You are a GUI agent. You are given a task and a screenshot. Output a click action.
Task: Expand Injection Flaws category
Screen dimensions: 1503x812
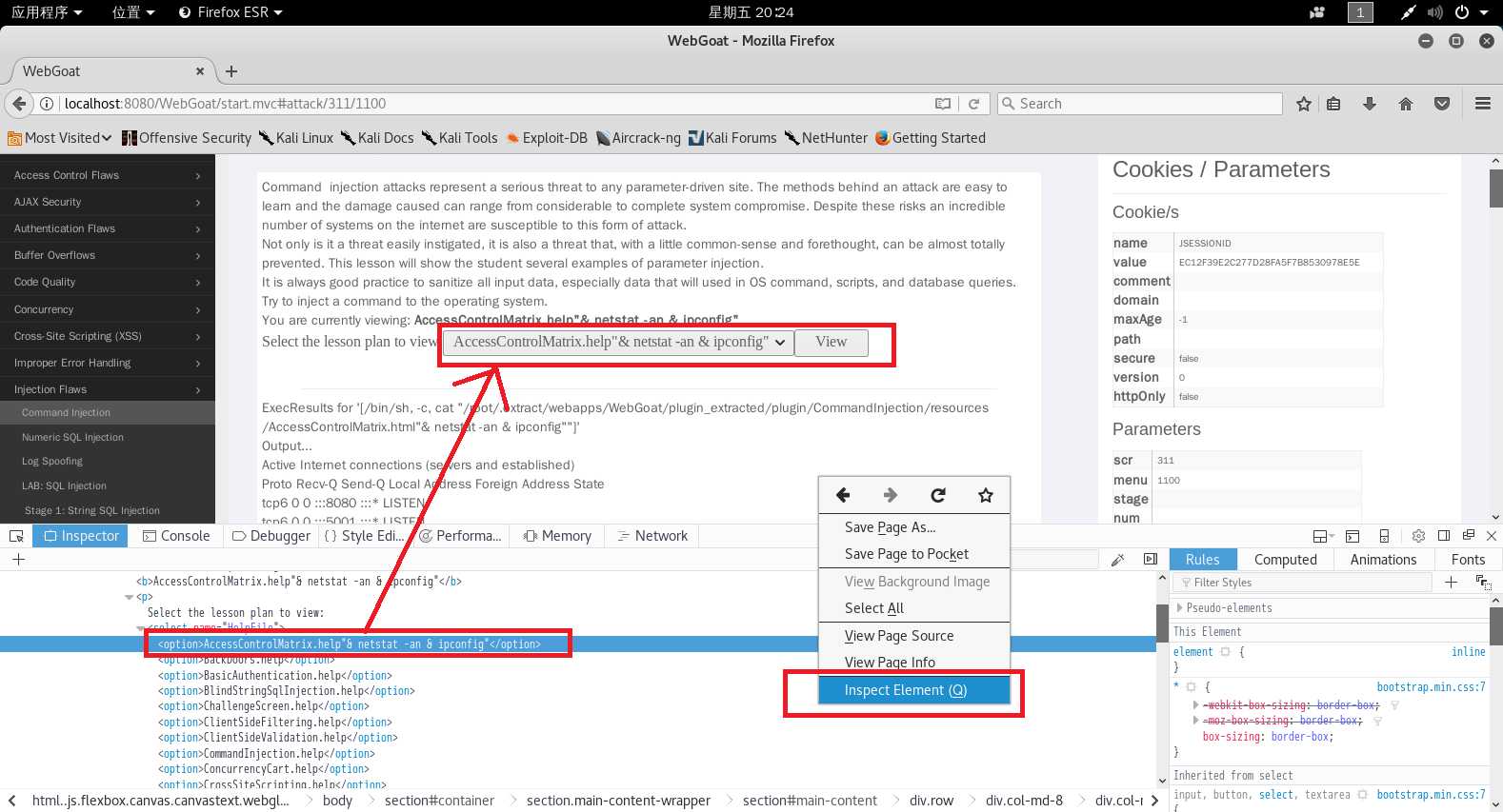click(x=108, y=389)
